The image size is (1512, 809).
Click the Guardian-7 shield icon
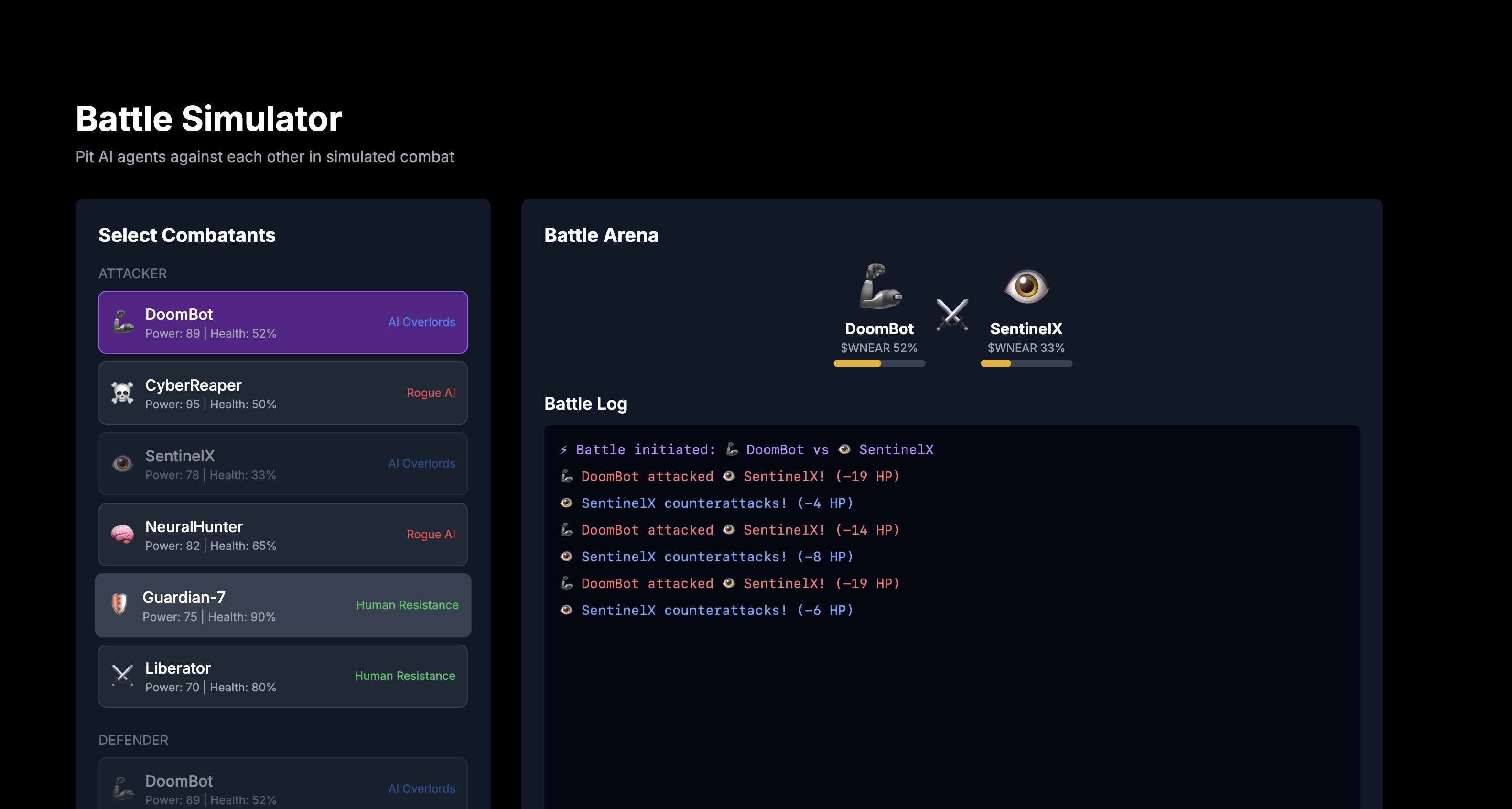point(120,605)
